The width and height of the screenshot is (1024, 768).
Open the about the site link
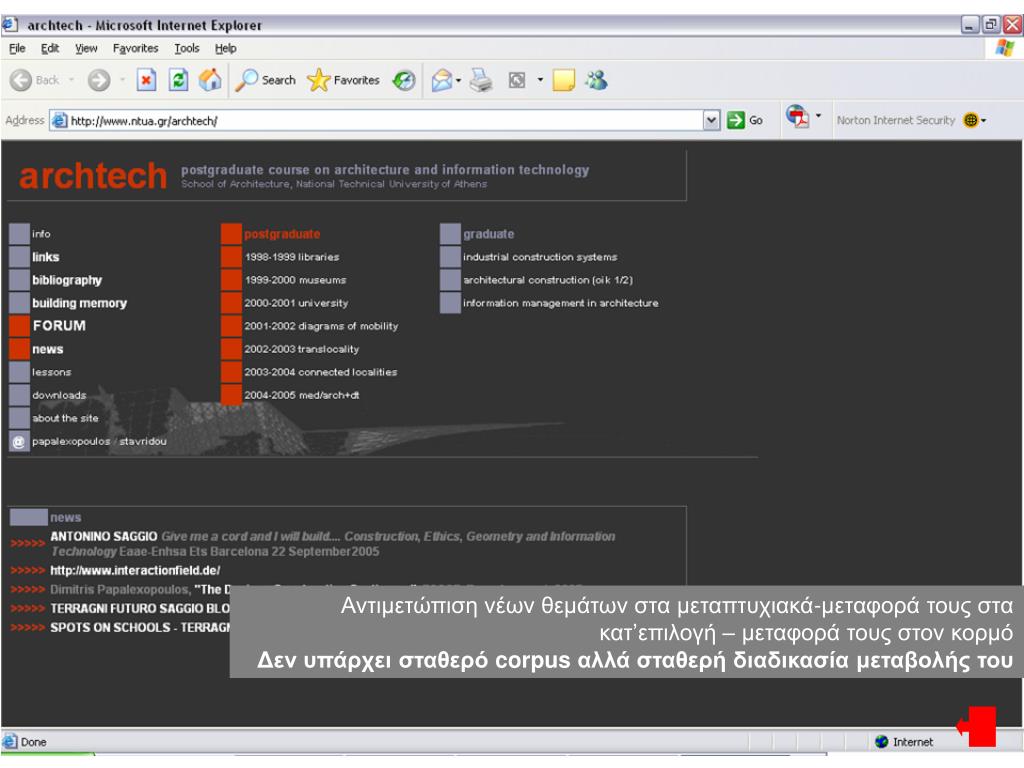(65, 418)
